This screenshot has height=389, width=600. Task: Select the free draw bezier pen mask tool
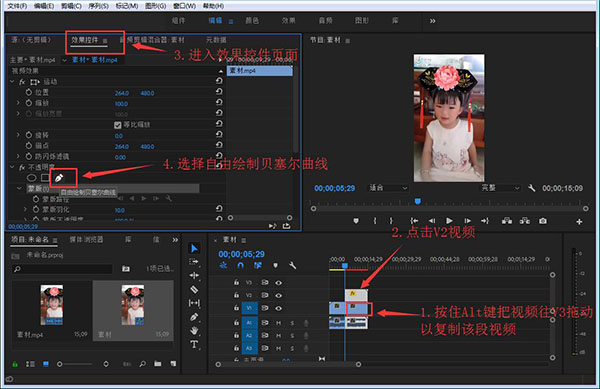click(x=59, y=178)
